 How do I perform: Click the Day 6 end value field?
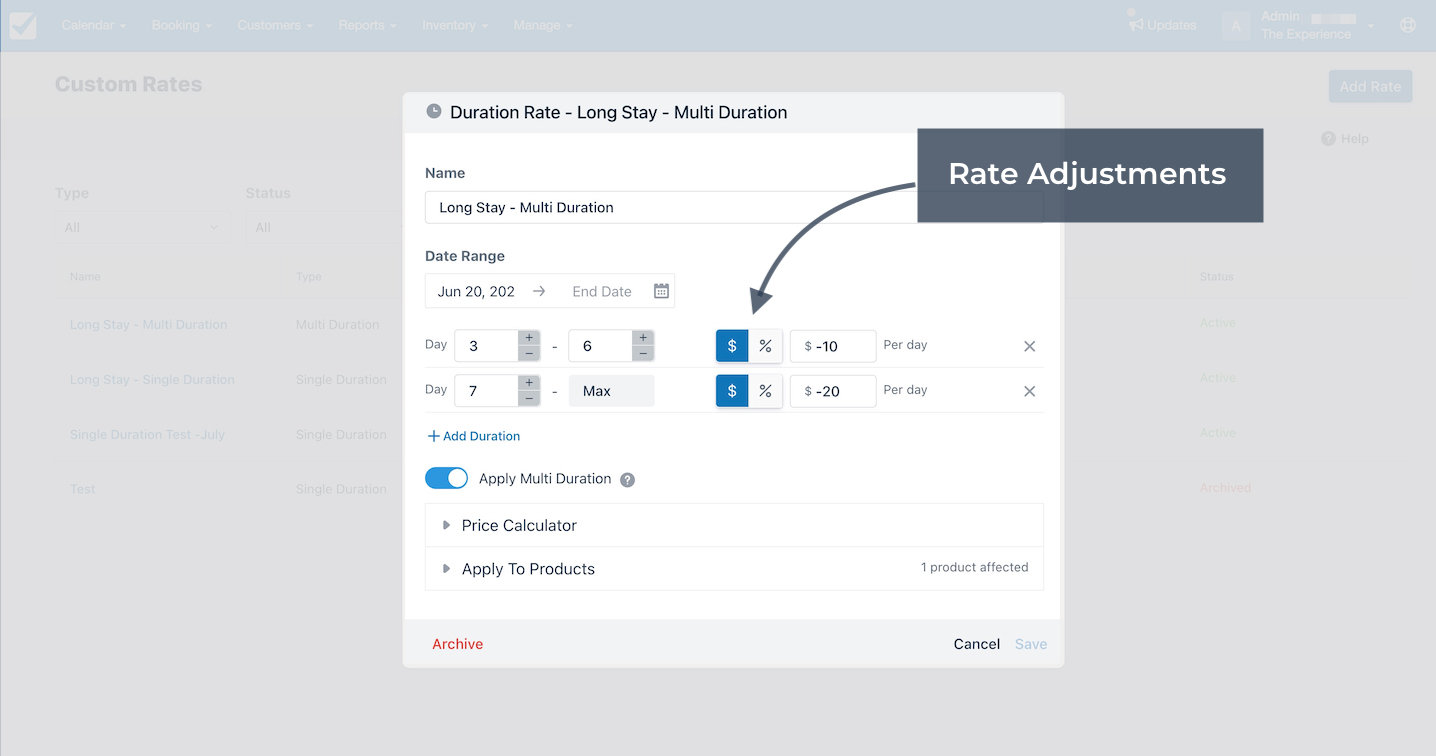click(x=600, y=346)
